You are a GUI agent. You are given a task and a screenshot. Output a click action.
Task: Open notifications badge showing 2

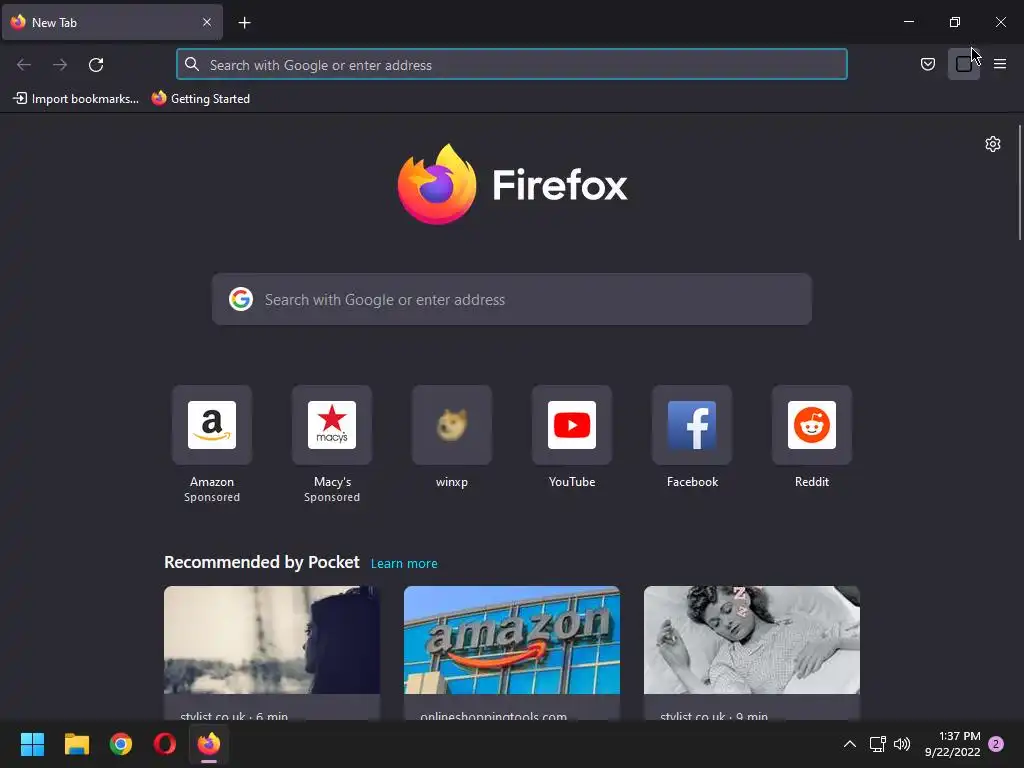996,744
